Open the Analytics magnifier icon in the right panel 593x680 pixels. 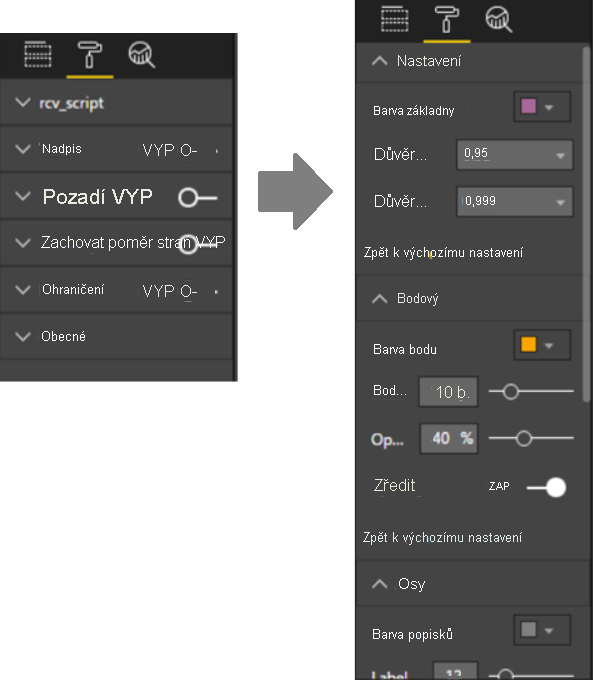click(x=498, y=20)
